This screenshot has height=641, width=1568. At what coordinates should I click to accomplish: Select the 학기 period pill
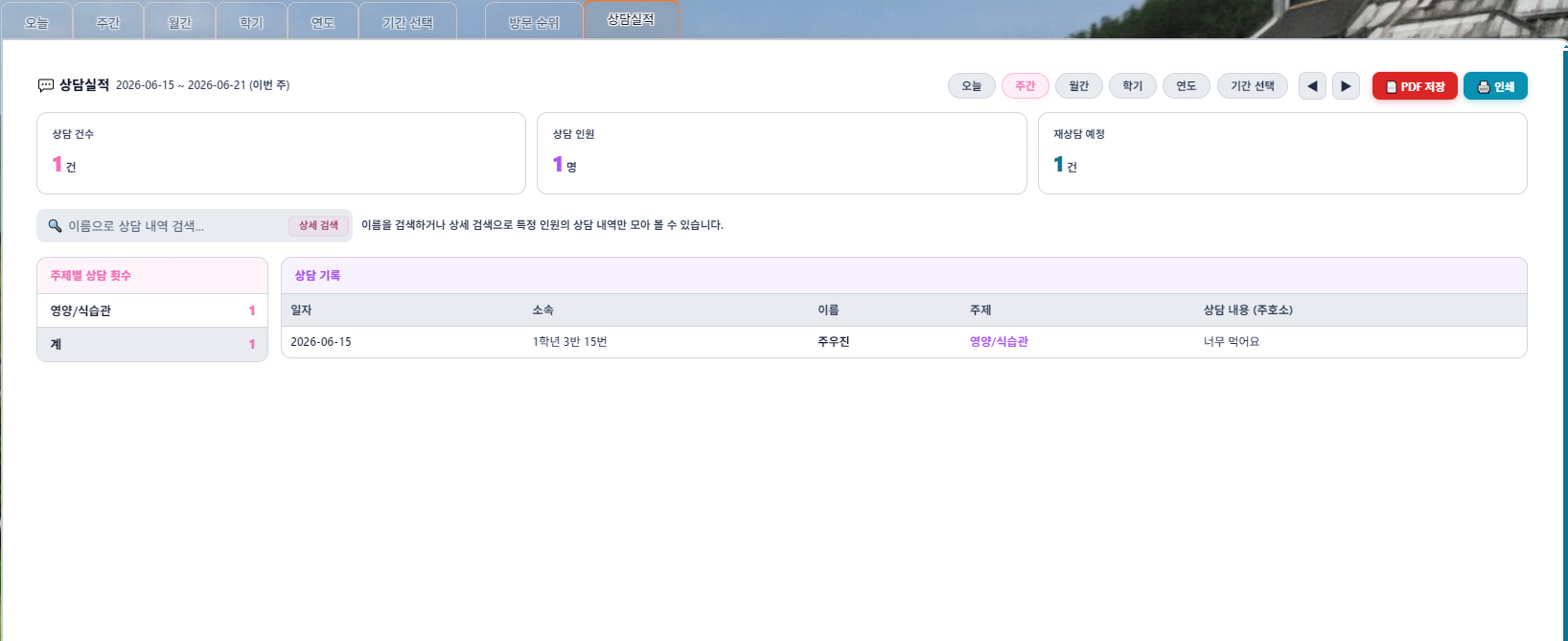[x=1133, y=86]
